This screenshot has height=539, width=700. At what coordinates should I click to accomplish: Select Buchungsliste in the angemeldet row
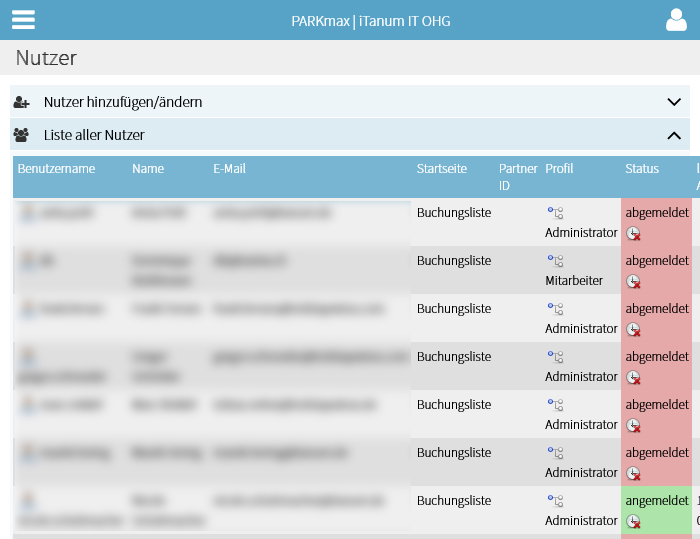454,501
